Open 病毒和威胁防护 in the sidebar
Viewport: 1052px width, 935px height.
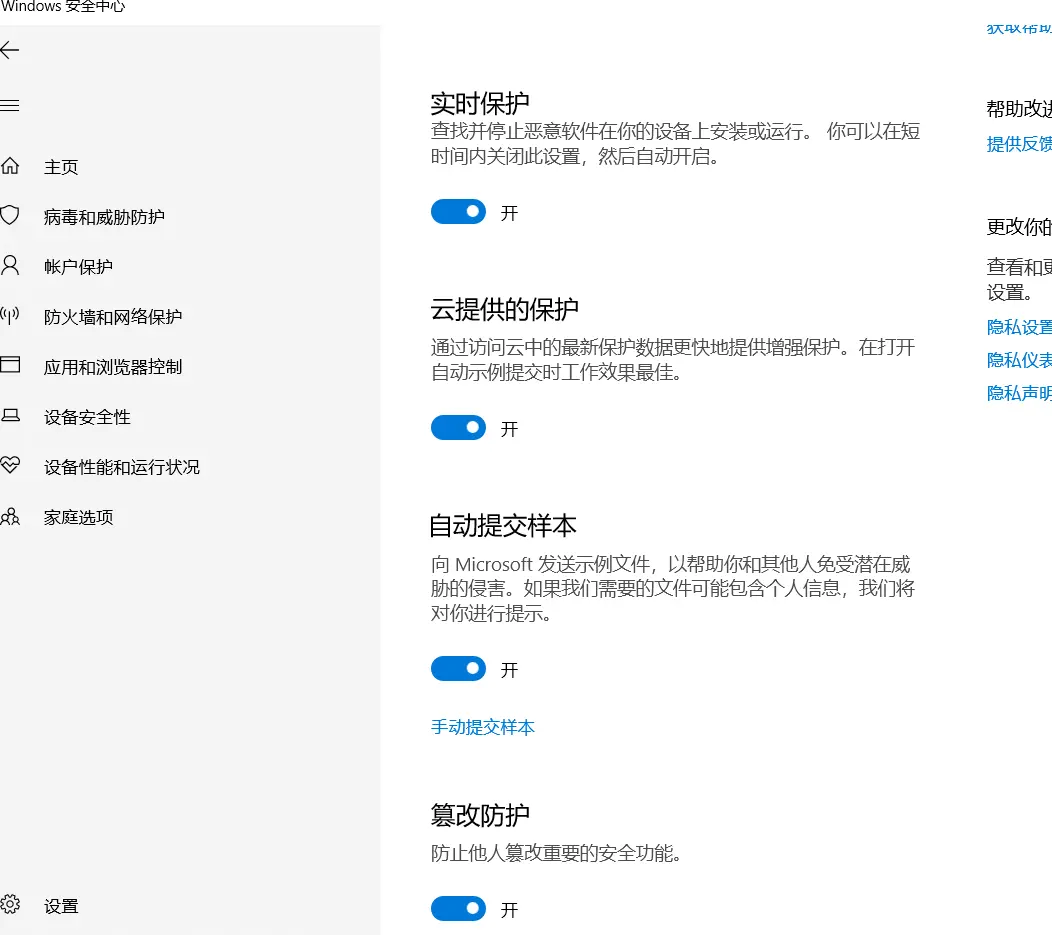pos(104,217)
